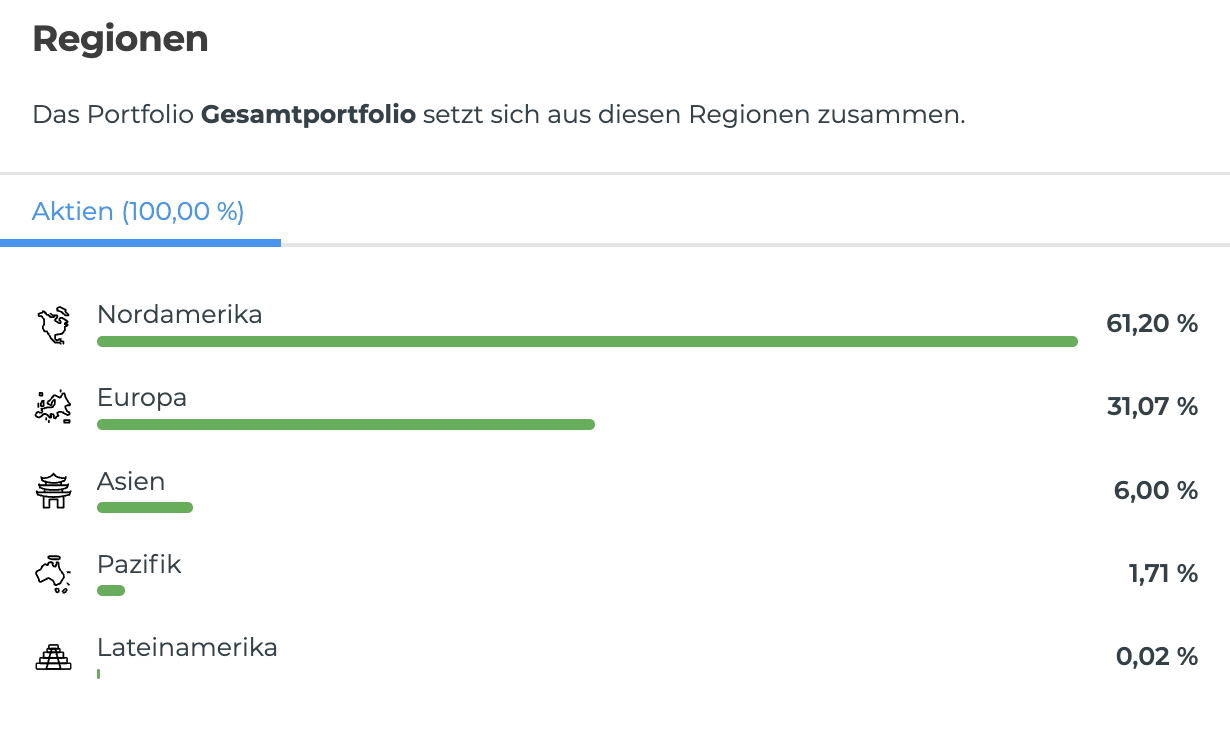Click the Pazifik green progress bar
1230x746 pixels.
coord(111,591)
